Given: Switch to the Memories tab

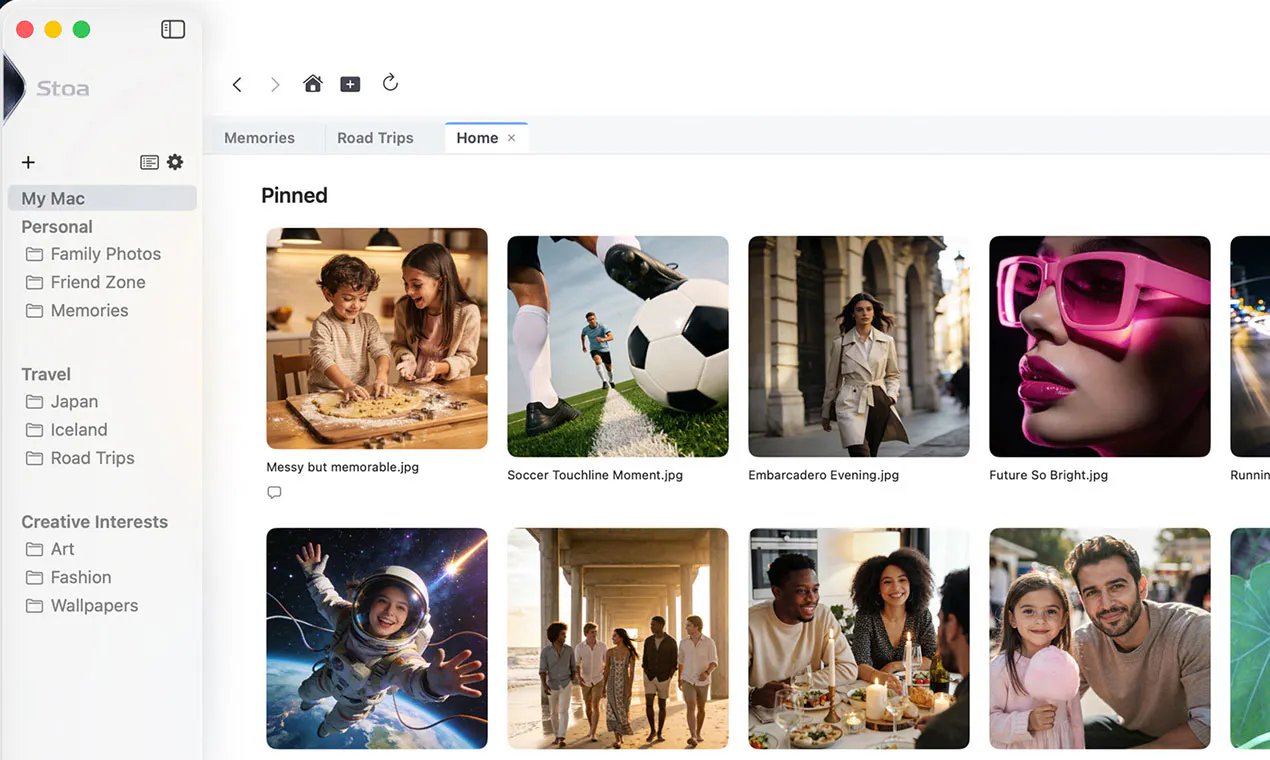Looking at the screenshot, I should click(259, 138).
